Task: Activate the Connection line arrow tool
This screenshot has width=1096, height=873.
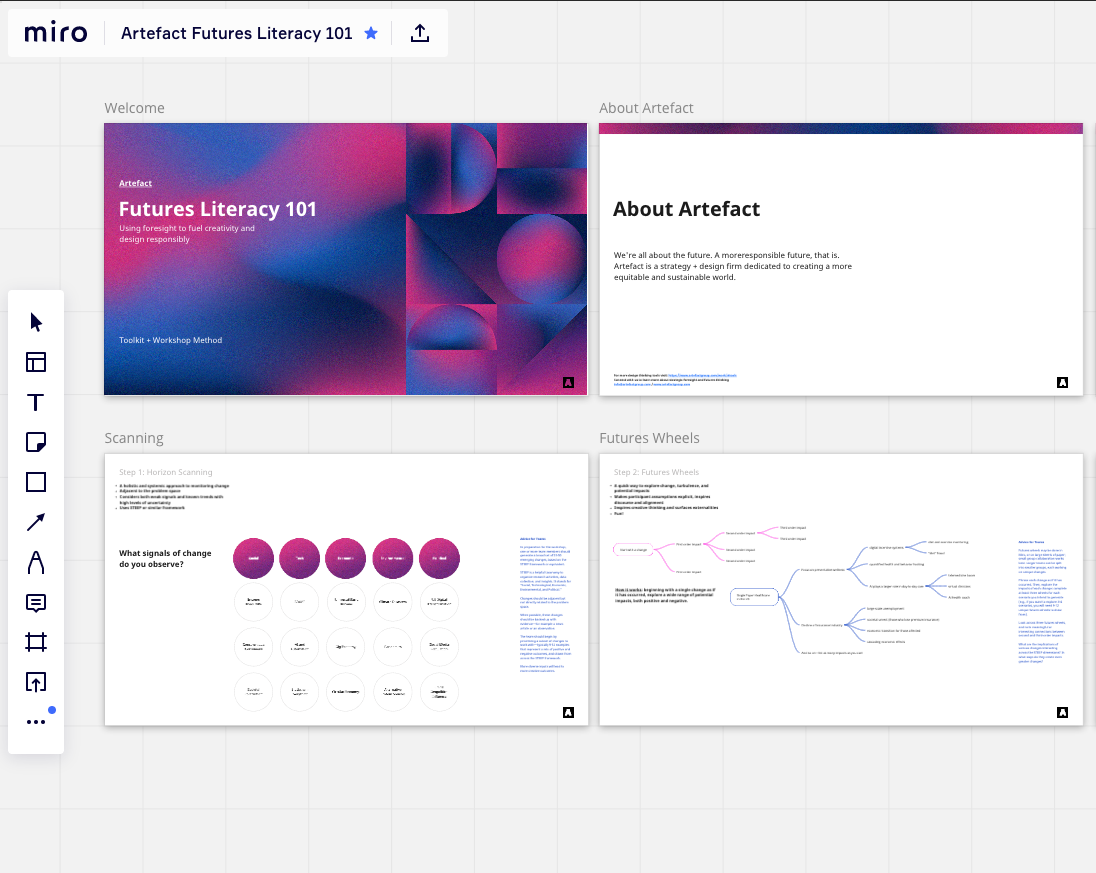Action: point(36,522)
